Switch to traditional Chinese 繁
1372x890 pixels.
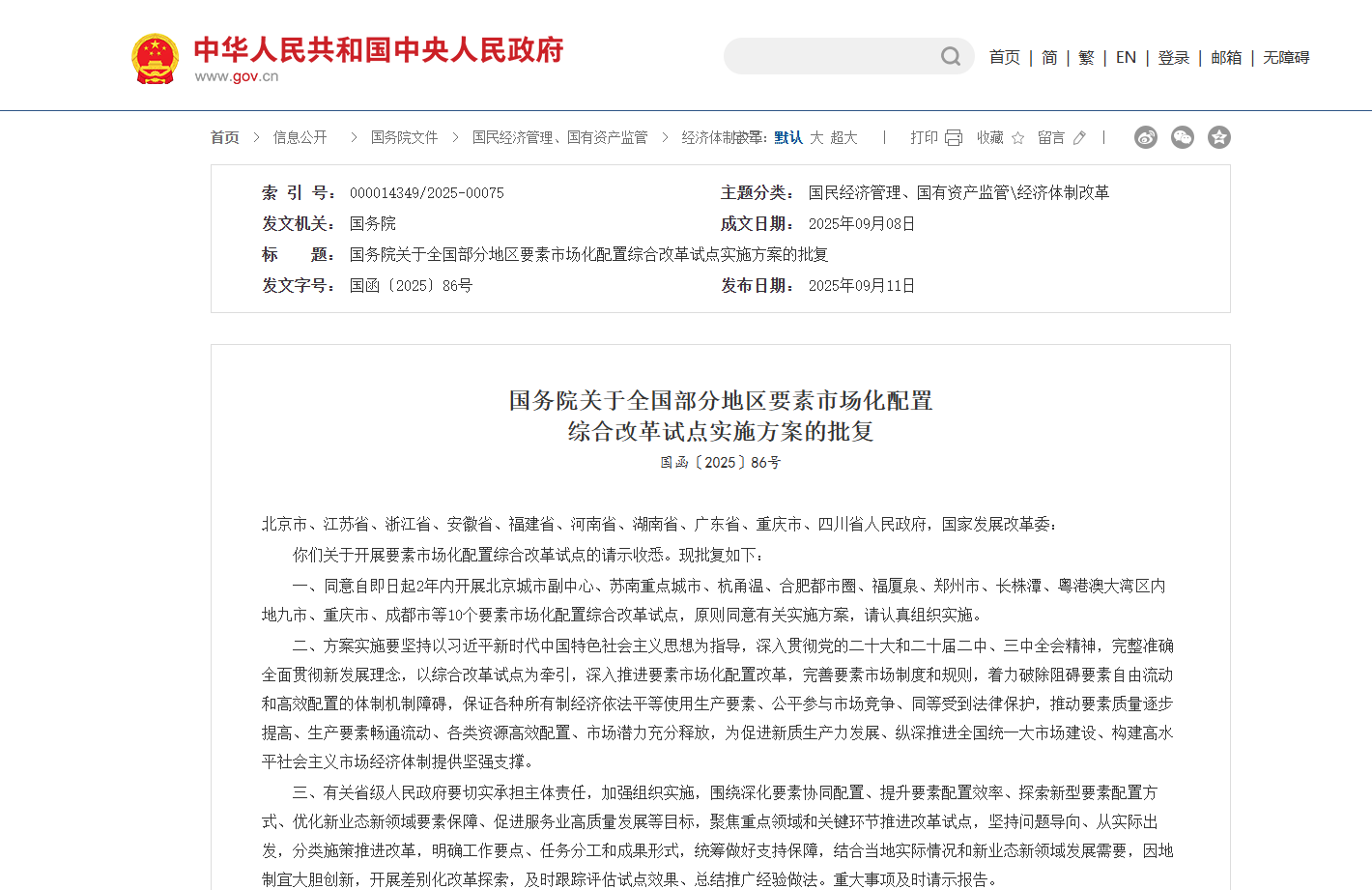point(1086,58)
